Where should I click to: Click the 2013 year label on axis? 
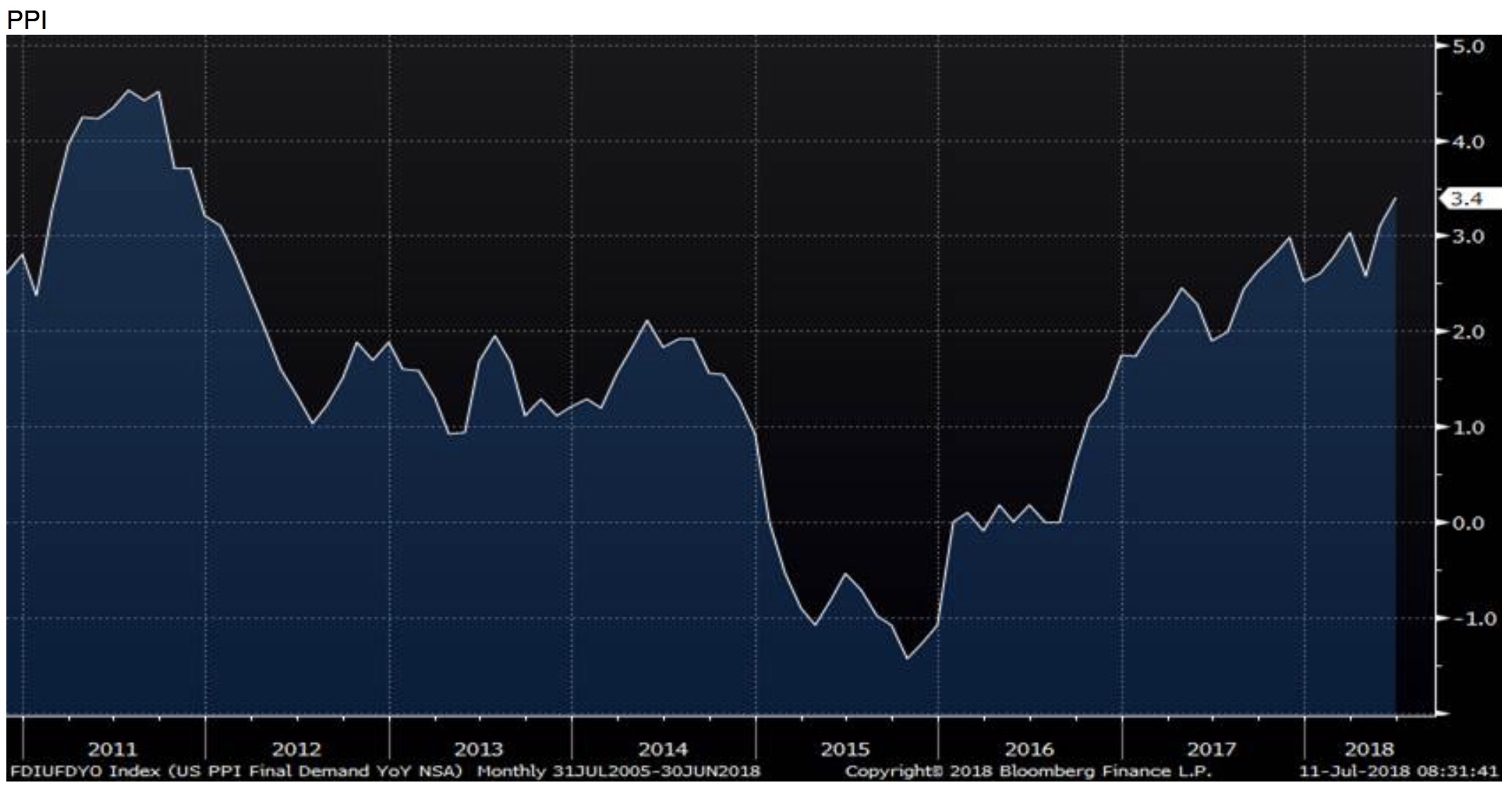[479, 748]
